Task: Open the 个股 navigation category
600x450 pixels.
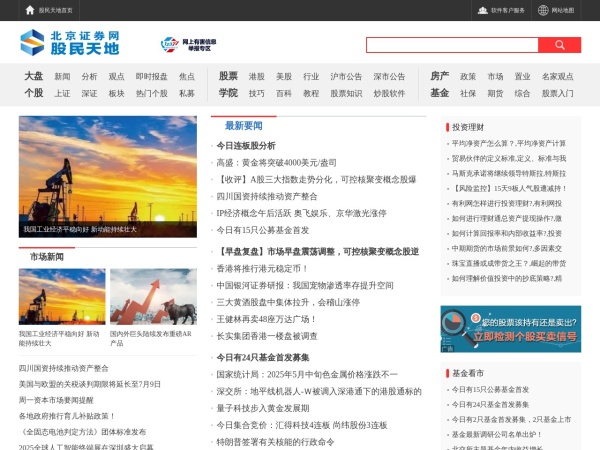Action: pyautogui.click(x=34, y=93)
